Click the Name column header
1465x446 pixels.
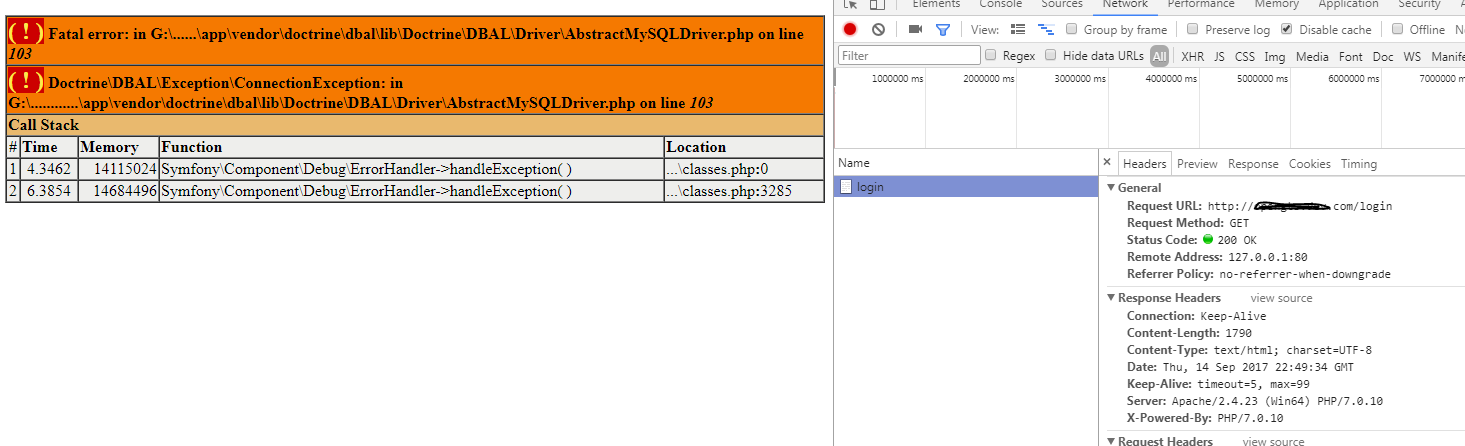tap(966, 163)
